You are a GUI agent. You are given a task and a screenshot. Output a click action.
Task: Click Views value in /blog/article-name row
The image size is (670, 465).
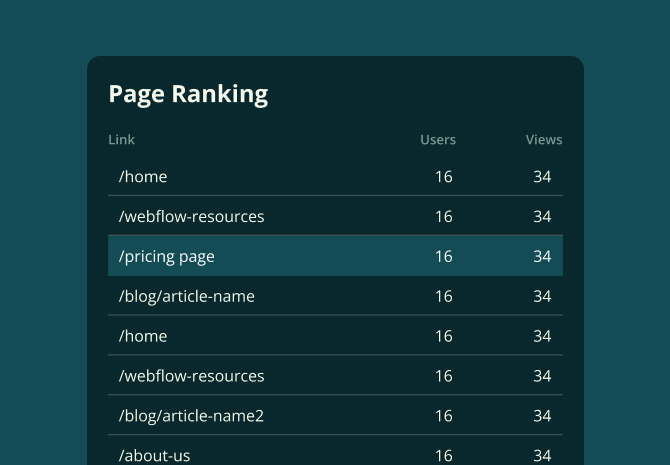point(542,296)
